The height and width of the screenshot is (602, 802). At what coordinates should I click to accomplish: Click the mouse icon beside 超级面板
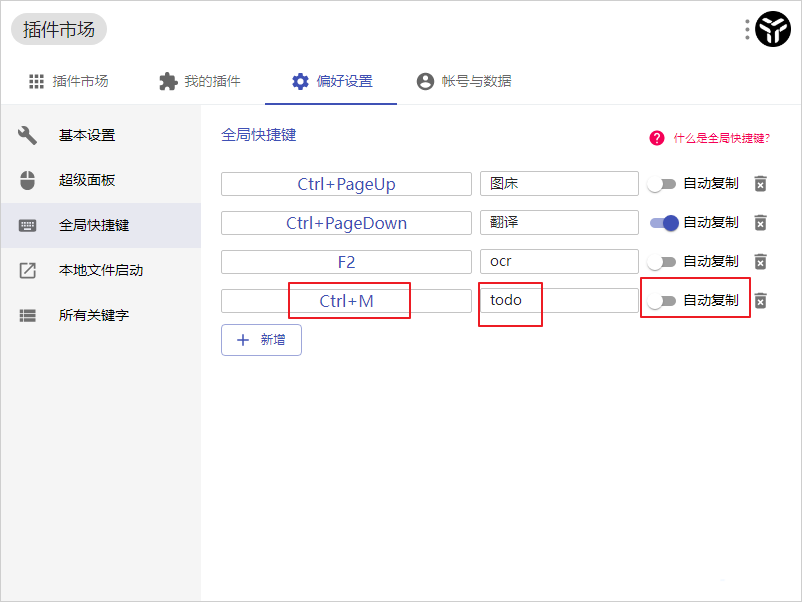click(x=26, y=180)
